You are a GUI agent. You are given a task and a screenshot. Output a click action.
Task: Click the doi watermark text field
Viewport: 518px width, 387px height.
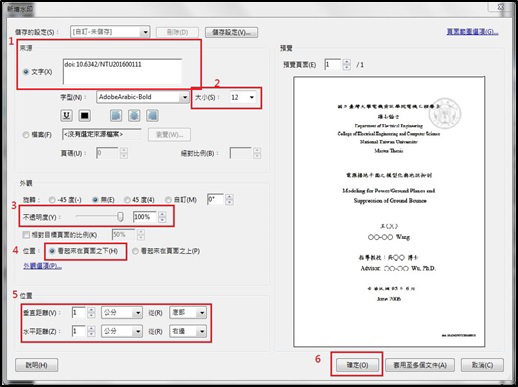pyautogui.click(x=122, y=72)
